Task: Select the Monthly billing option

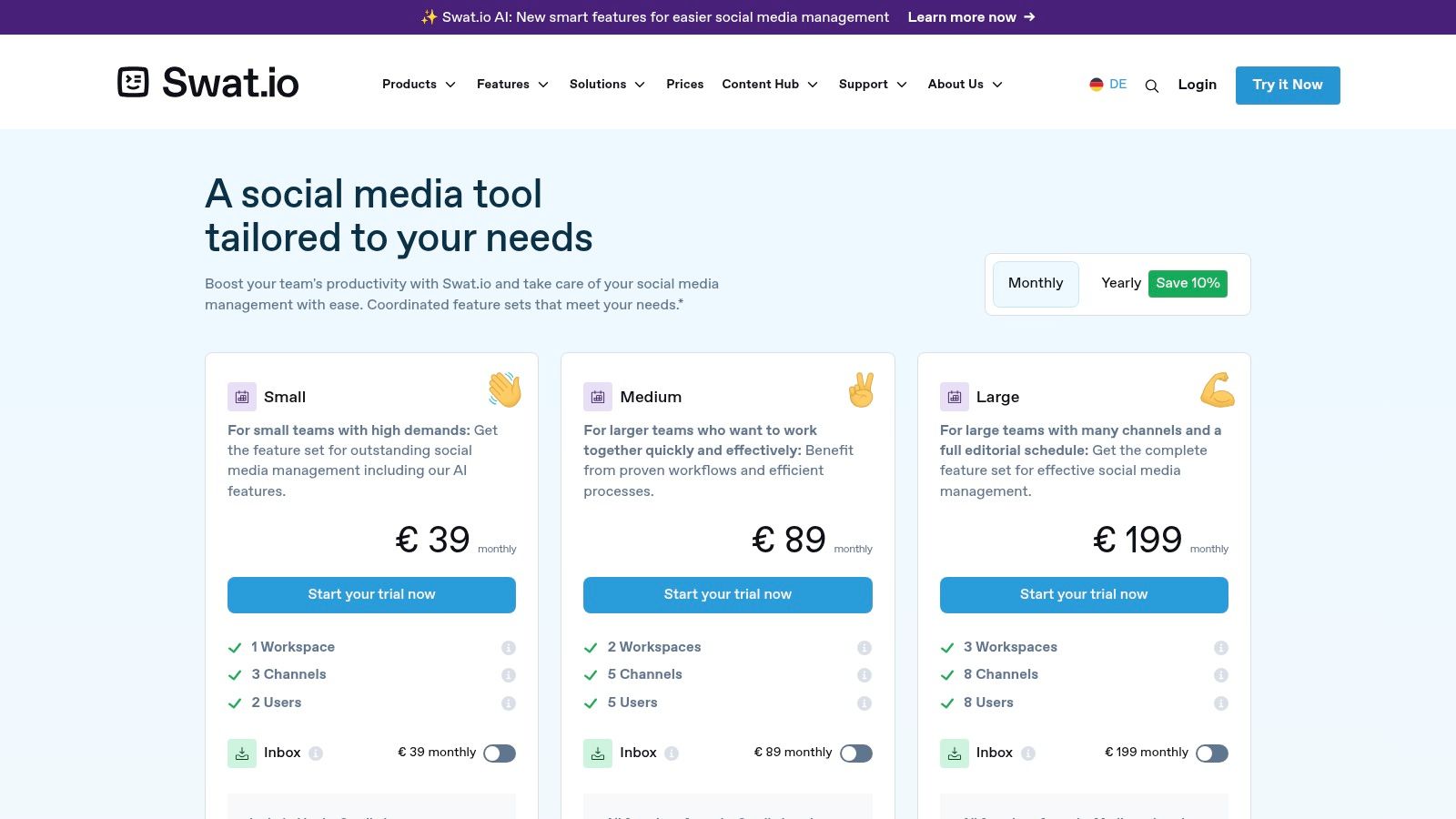Action: (x=1036, y=284)
